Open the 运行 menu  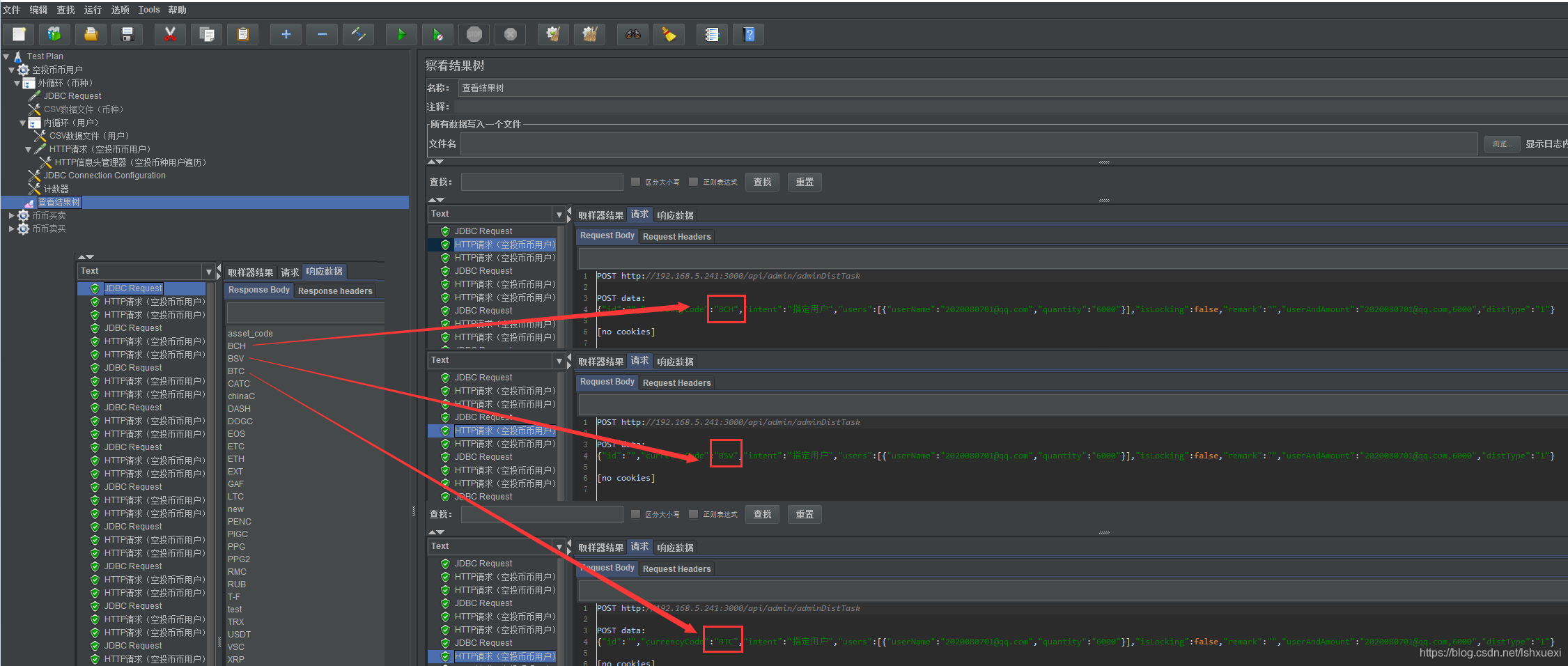pos(93,10)
